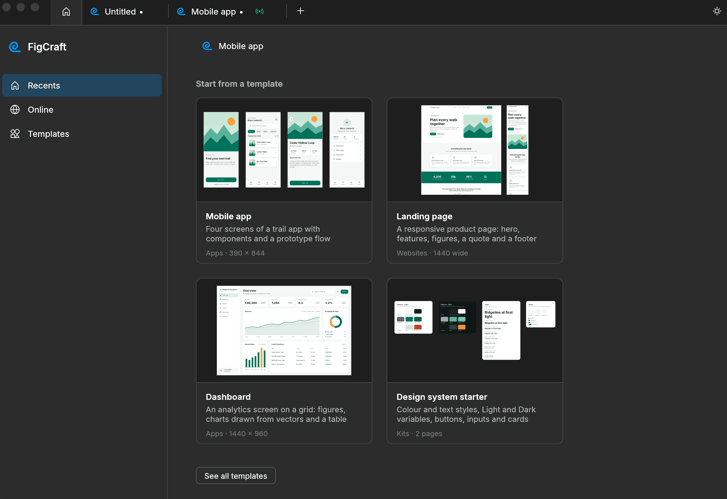This screenshot has width=727, height=499.
Task: Click 'Kits · 2 pages' metadata text
Action: click(419, 434)
